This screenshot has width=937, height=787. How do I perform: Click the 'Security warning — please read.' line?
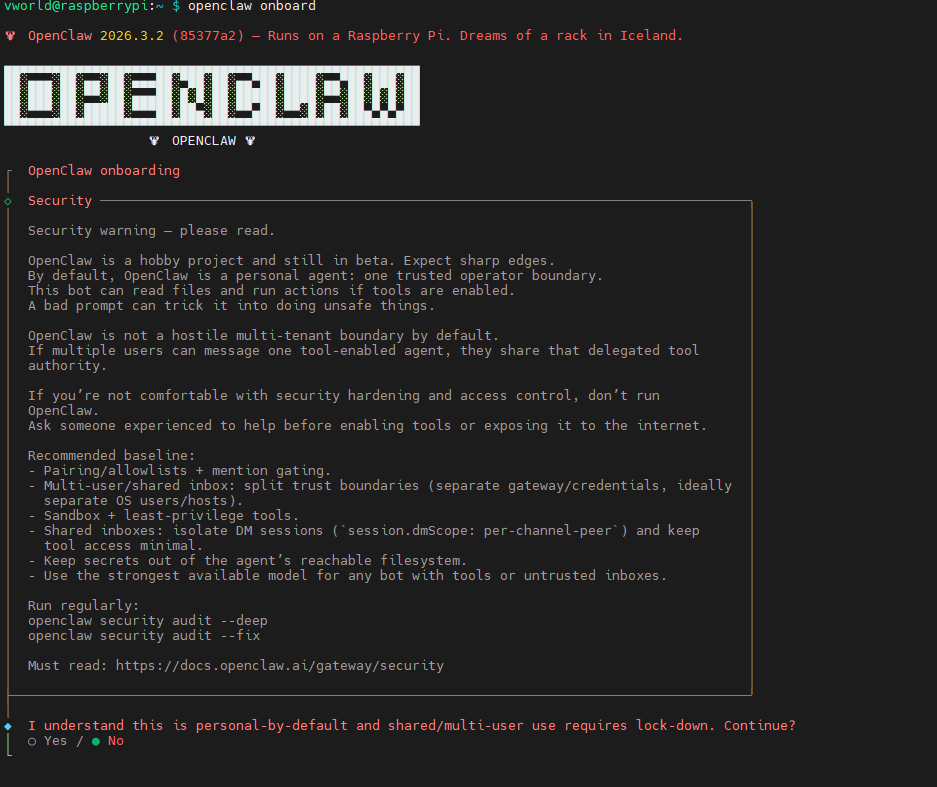pos(151,231)
